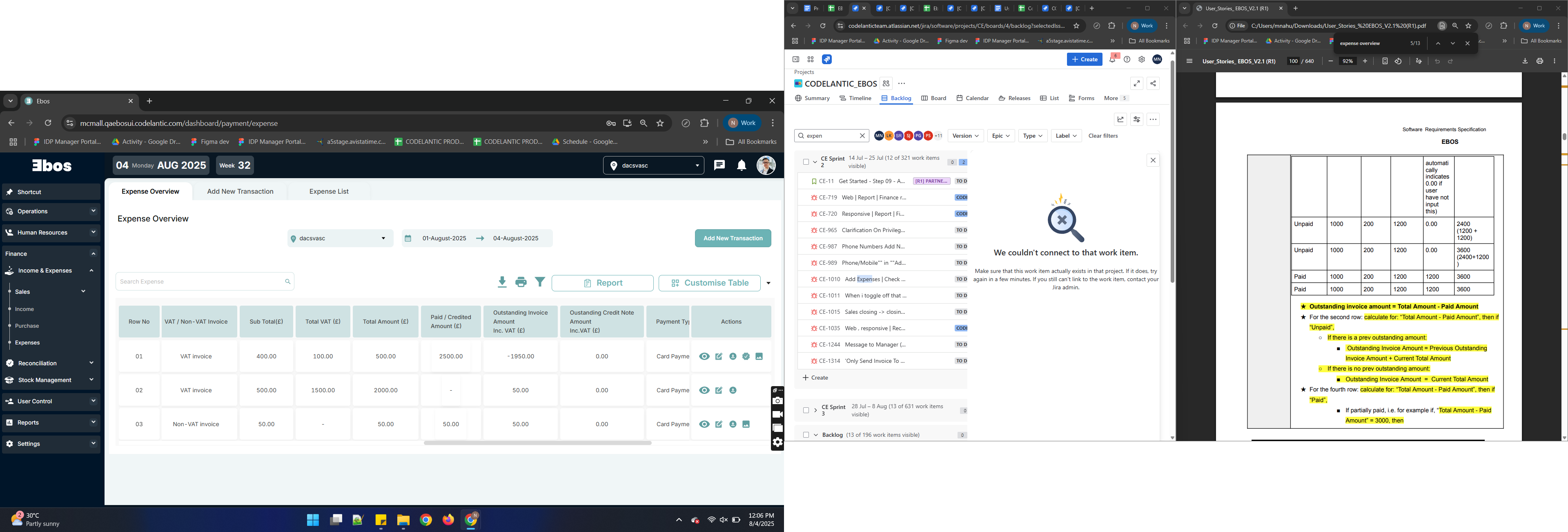The image size is (1568, 532).
Task: Expand the Operations menu in Ebos sidebar
Action: [x=51, y=212]
